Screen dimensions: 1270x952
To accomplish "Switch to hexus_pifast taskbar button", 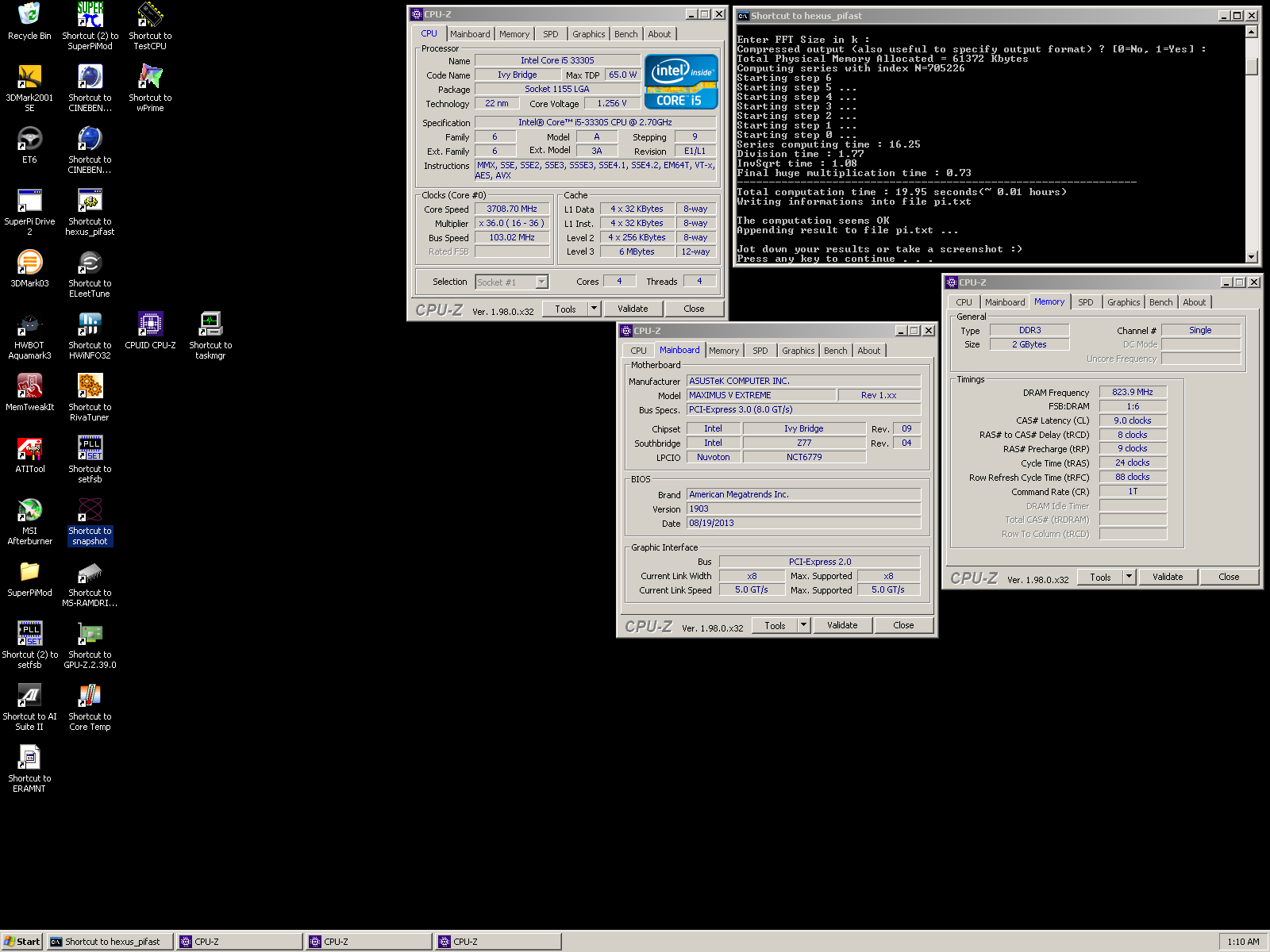I will coord(110,942).
